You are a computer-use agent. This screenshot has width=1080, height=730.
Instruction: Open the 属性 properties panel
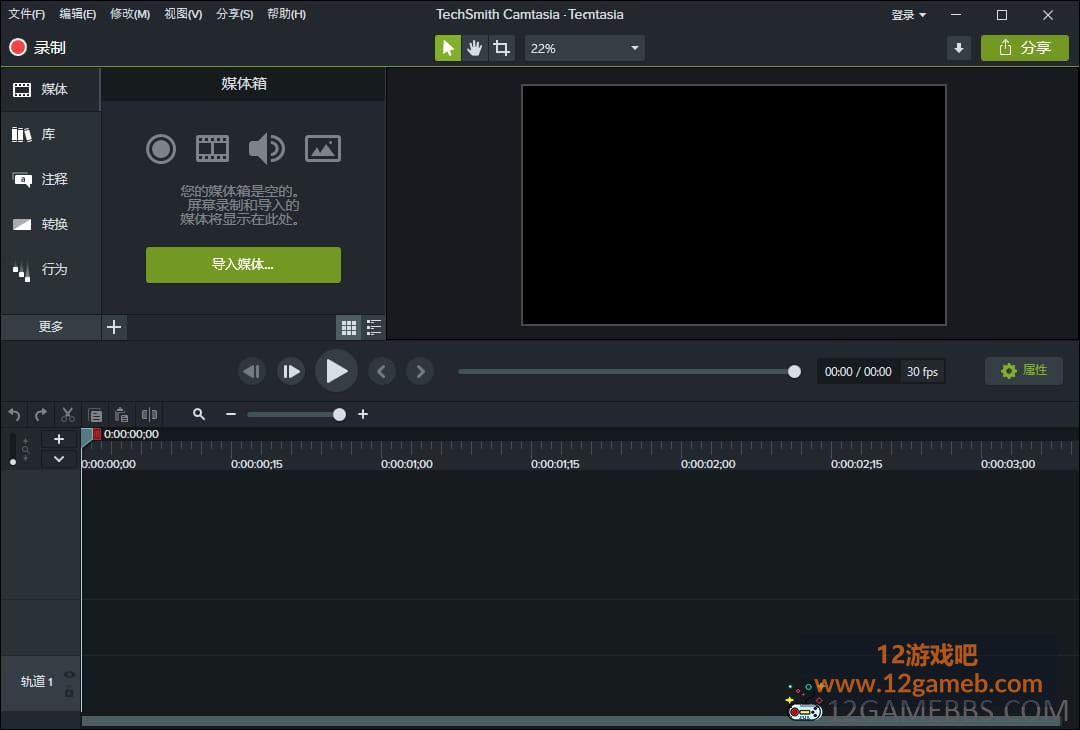1024,371
